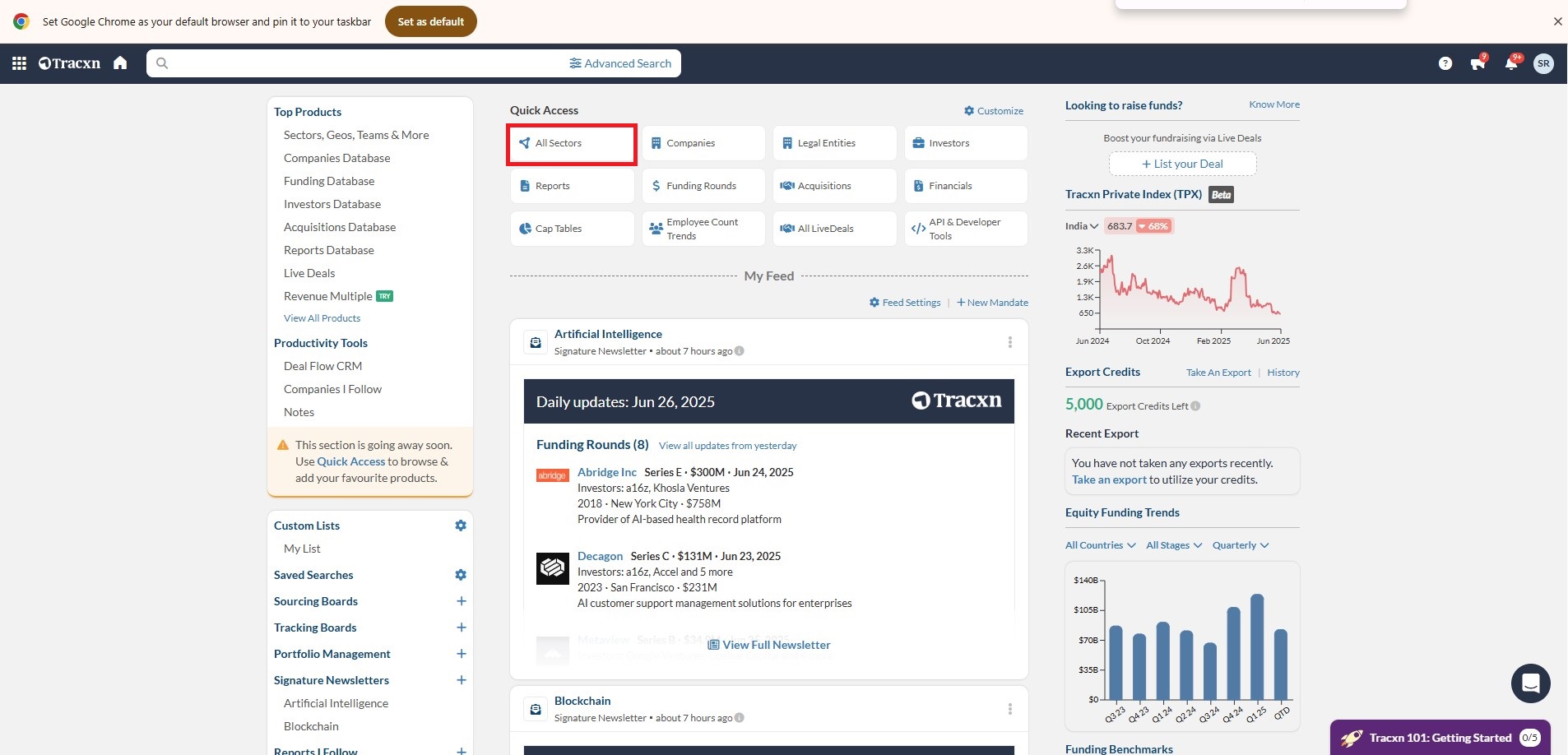
Task: Add a new Sourcing Board
Action: [x=461, y=601]
